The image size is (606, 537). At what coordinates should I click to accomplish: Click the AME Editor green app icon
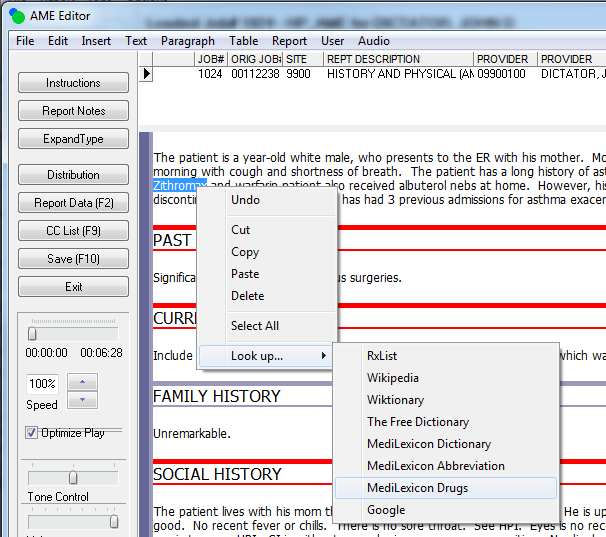[16, 14]
